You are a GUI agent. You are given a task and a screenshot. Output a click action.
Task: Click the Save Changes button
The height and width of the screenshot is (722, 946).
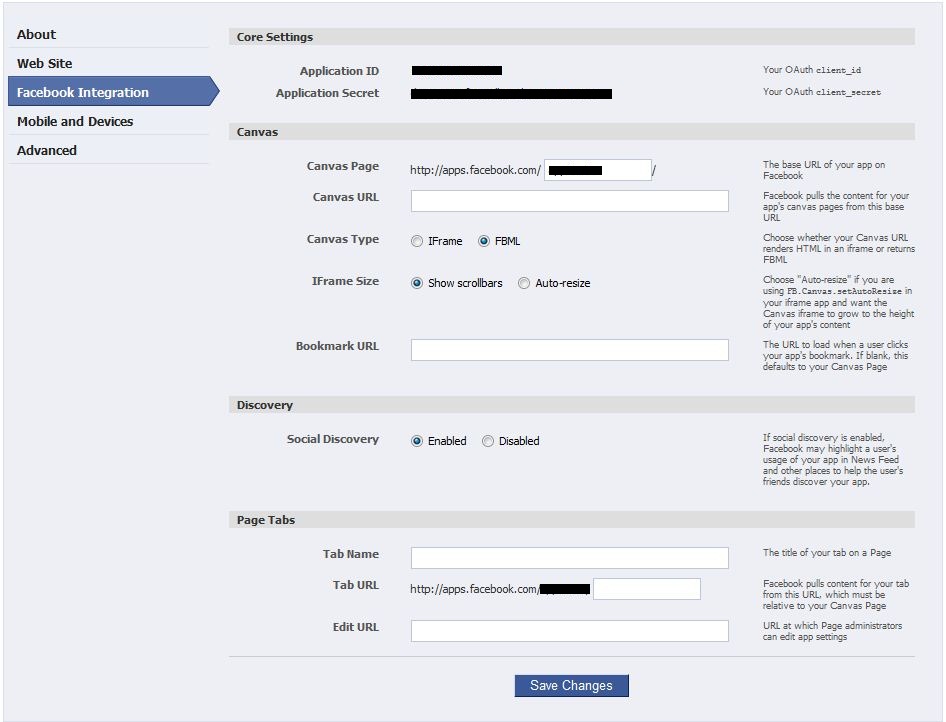click(571, 686)
